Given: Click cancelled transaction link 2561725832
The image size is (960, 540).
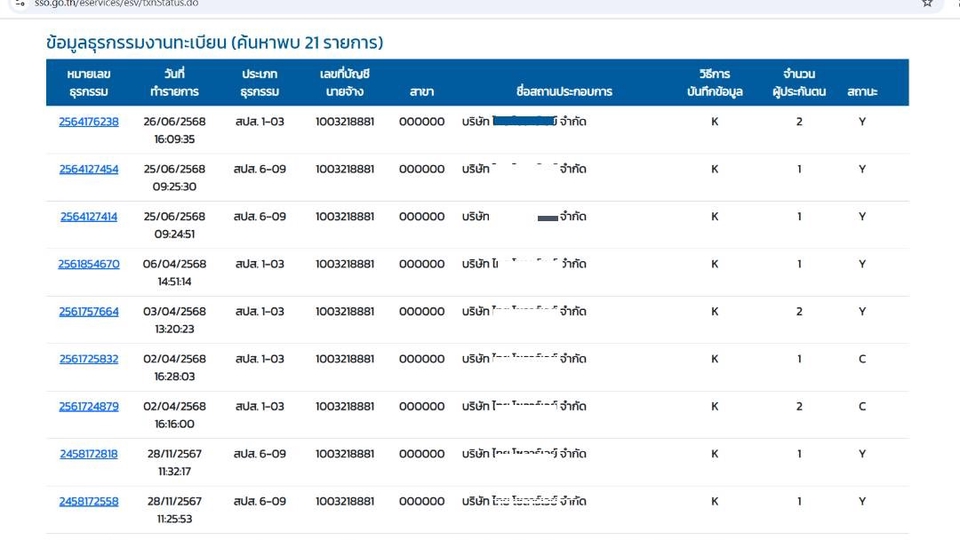Looking at the screenshot, I should (x=88, y=359).
